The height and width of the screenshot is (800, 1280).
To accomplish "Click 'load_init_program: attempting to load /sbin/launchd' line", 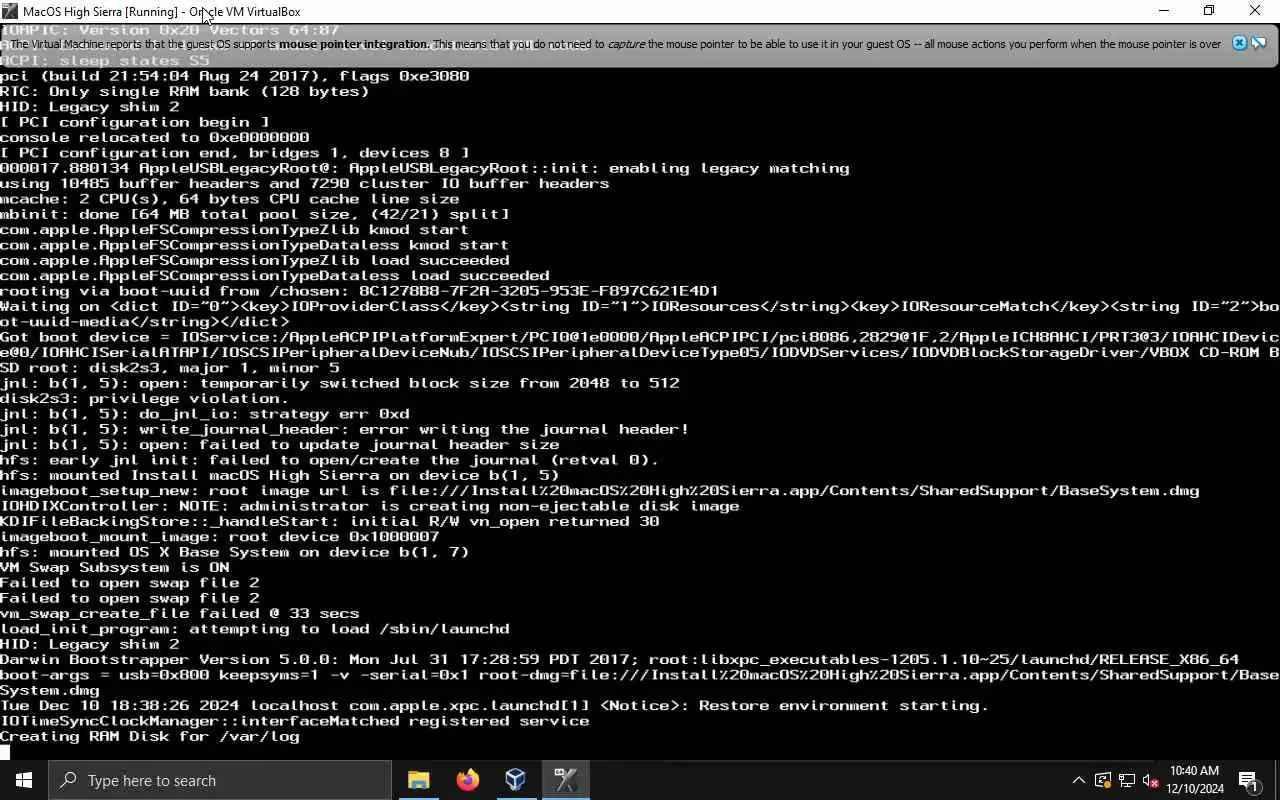I will [x=255, y=629].
